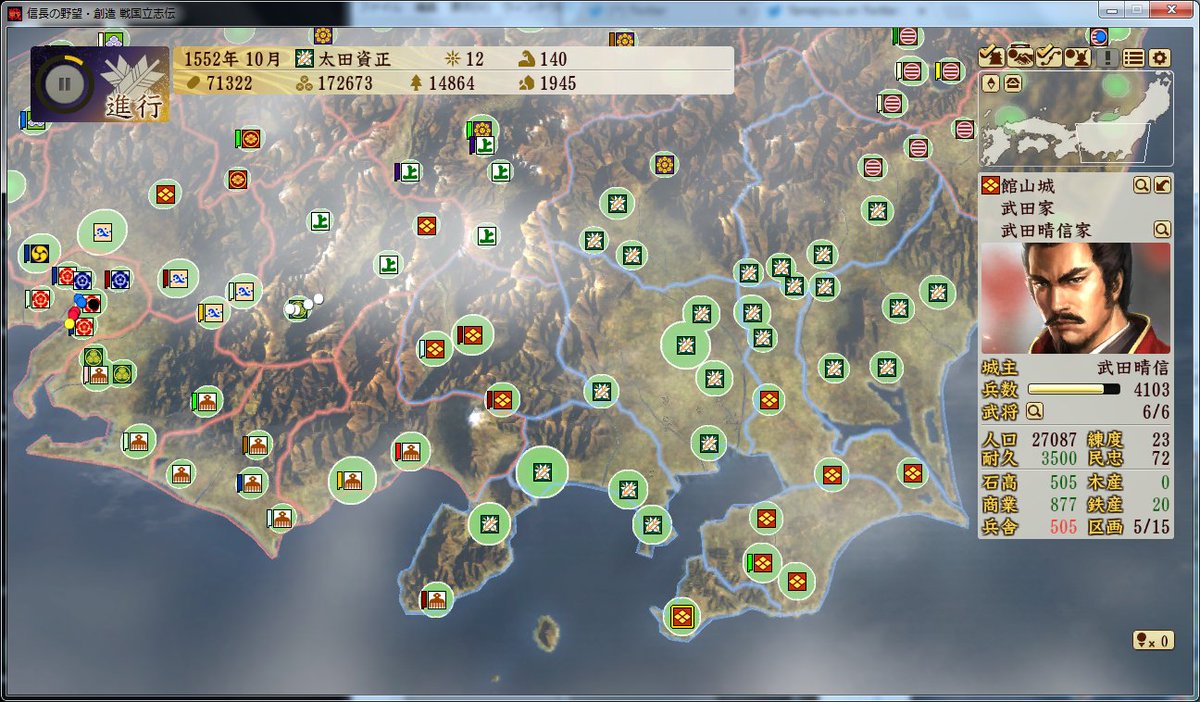This screenshot has height=702, width=1200.
Task: Open the list view icon
Action: [1132, 57]
